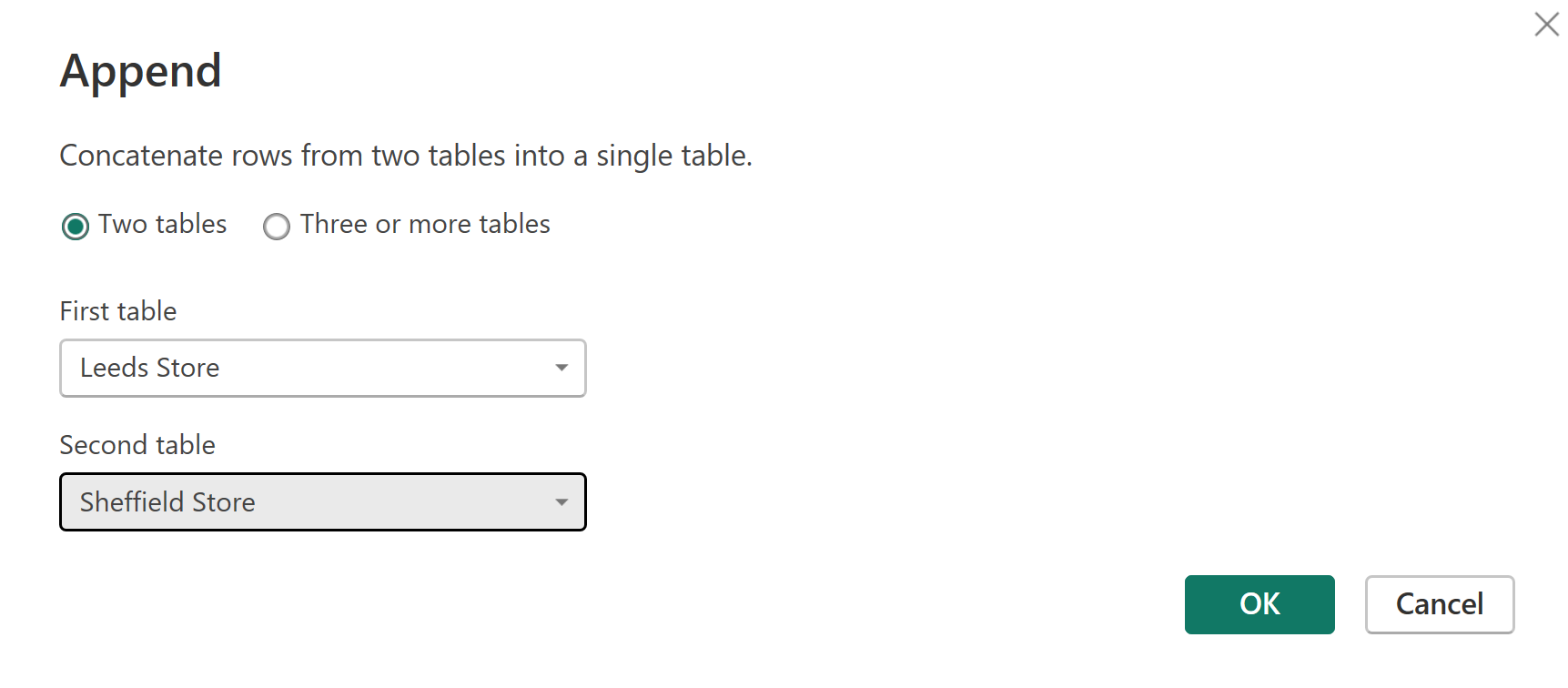This screenshot has height=688, width=1568.
Task: Click the "Leeds Store" selected value
Action: pos(150,368)
